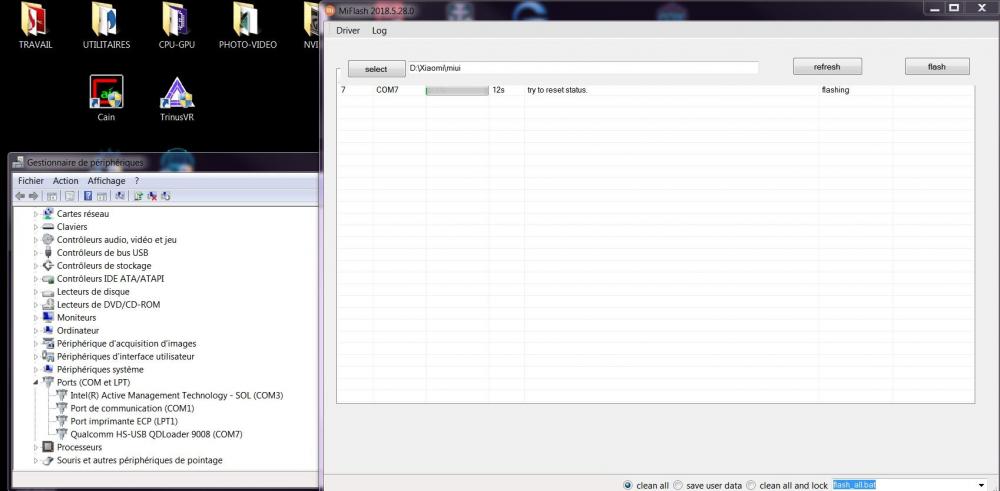Open the PHOTO-VIDEO desktop folder

tap(247, 22)
